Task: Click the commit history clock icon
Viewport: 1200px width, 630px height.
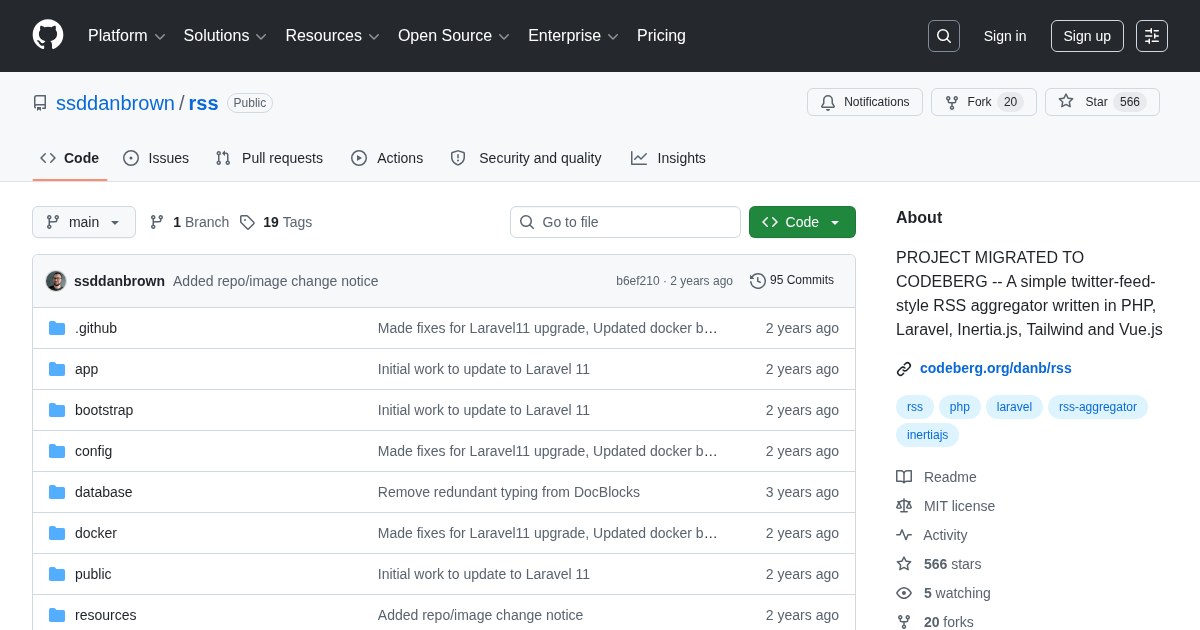Action: (x=758, y=281)
